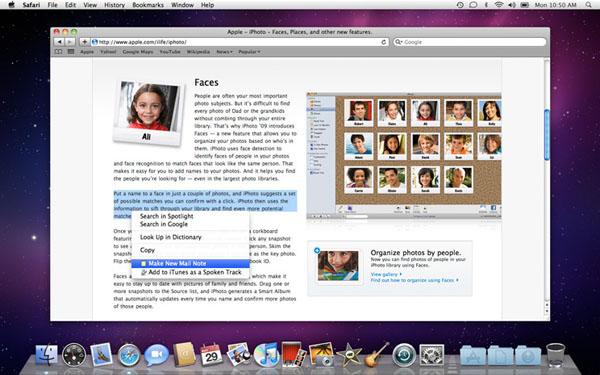Screen dimensions: 600x375
Task: Open the Downloads folder stack in Dock
Action: (x=528, y=355)
